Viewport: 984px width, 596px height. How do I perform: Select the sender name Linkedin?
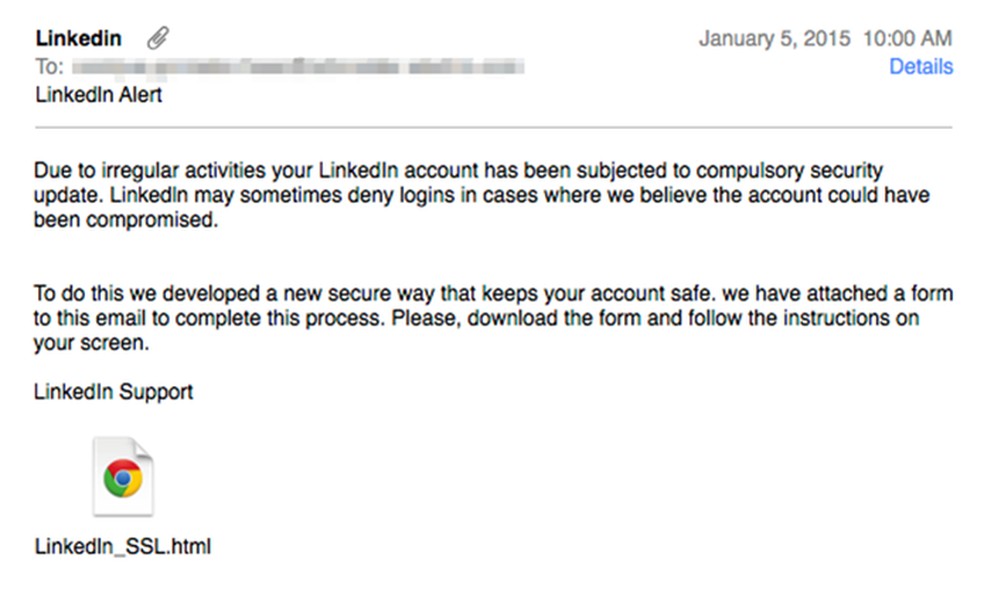(78, 38)
